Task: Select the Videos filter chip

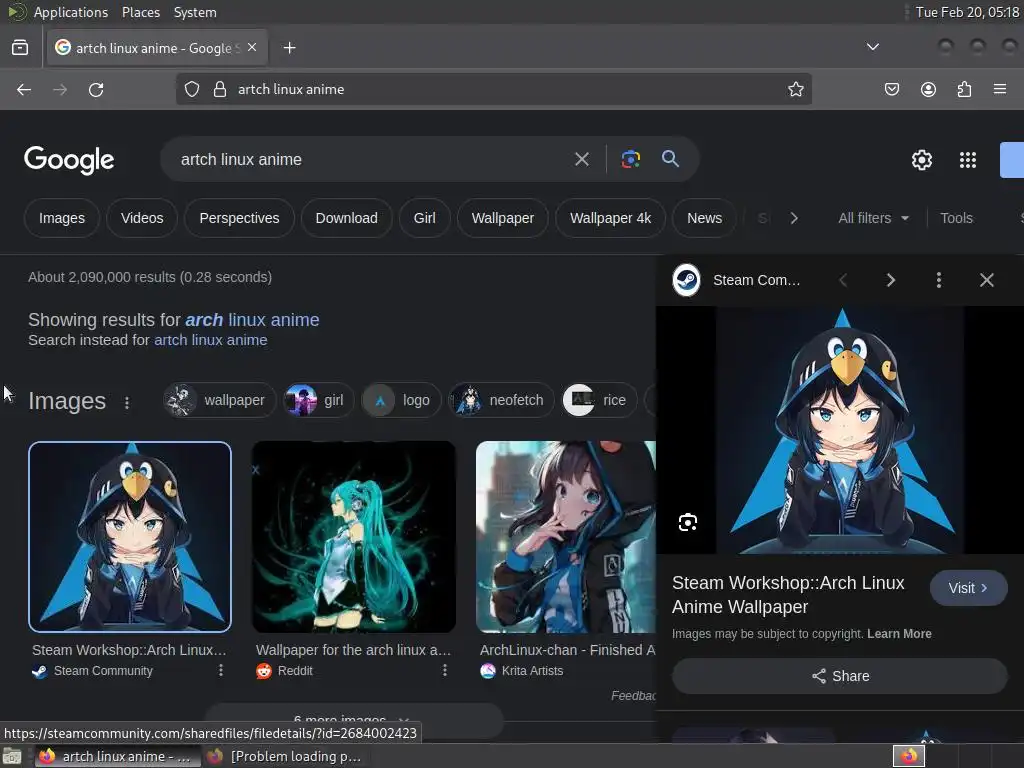Action: coord(142,218)
